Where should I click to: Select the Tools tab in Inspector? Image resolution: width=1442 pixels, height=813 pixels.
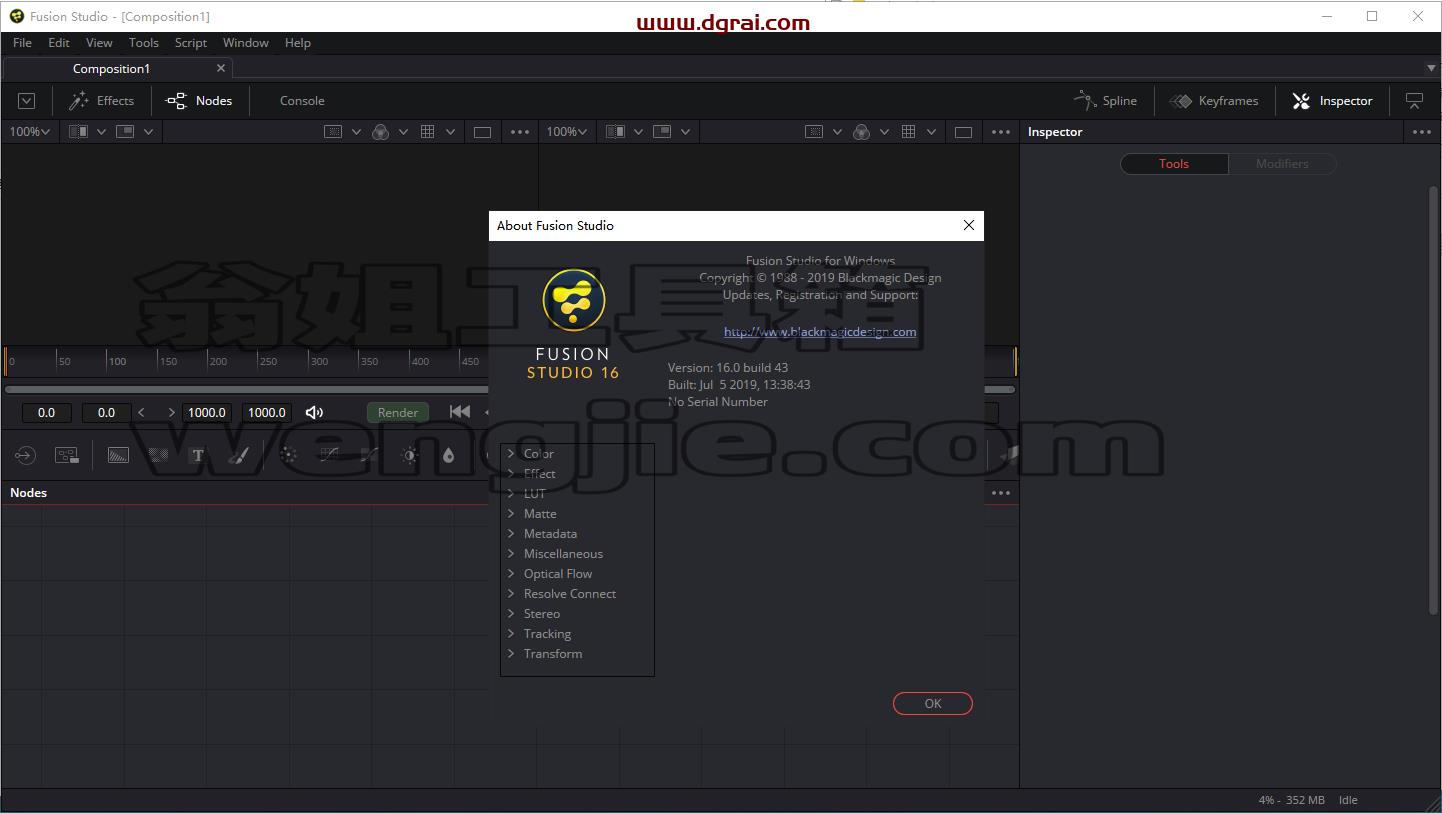coord(1174,164)
